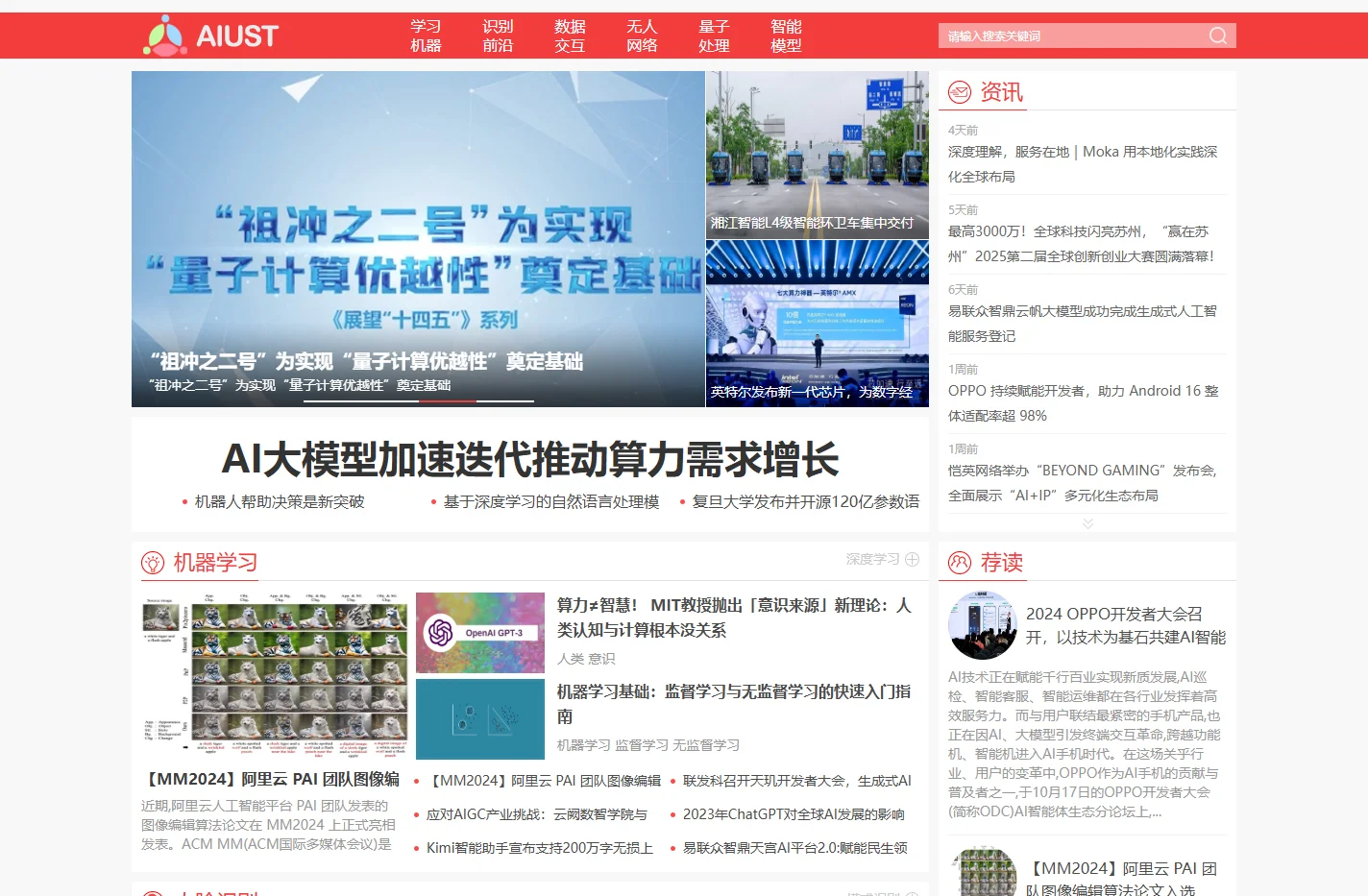Viewport: 1368px width, 896px height.
Task: Open list item 【MM2024】阿里云 PAI 团队图像编辑
Action: (543, 781)
